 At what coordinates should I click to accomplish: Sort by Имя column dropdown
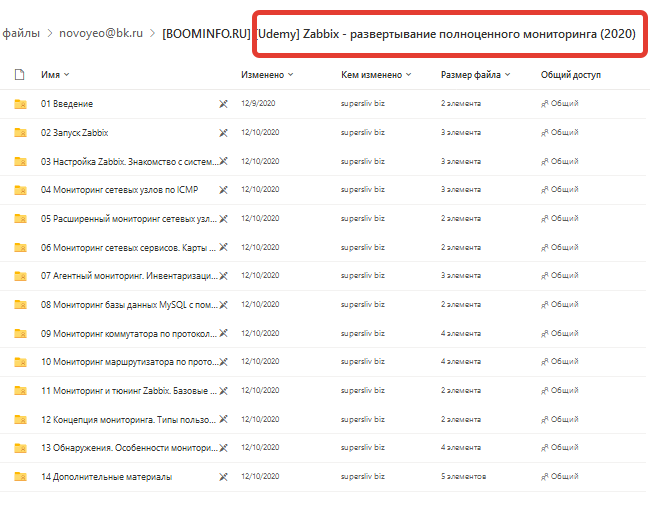(55, 75)
